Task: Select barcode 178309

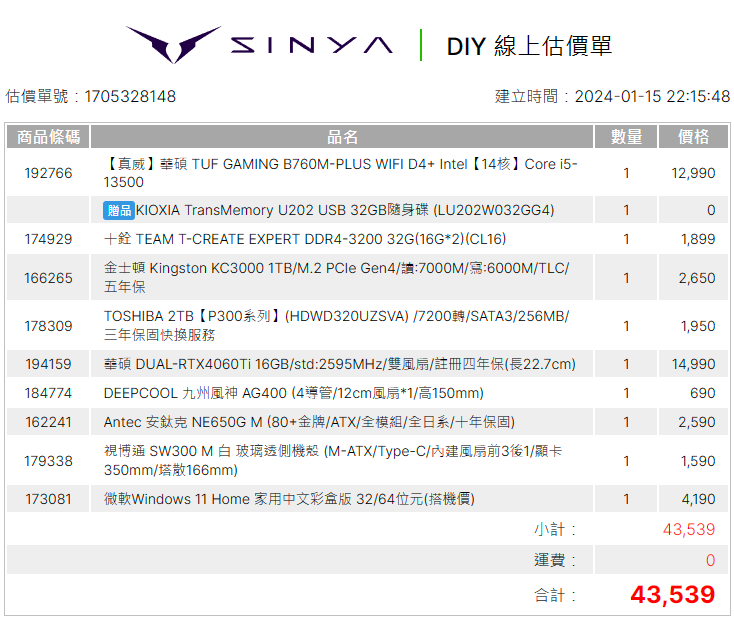Action: tap(48, 326)
